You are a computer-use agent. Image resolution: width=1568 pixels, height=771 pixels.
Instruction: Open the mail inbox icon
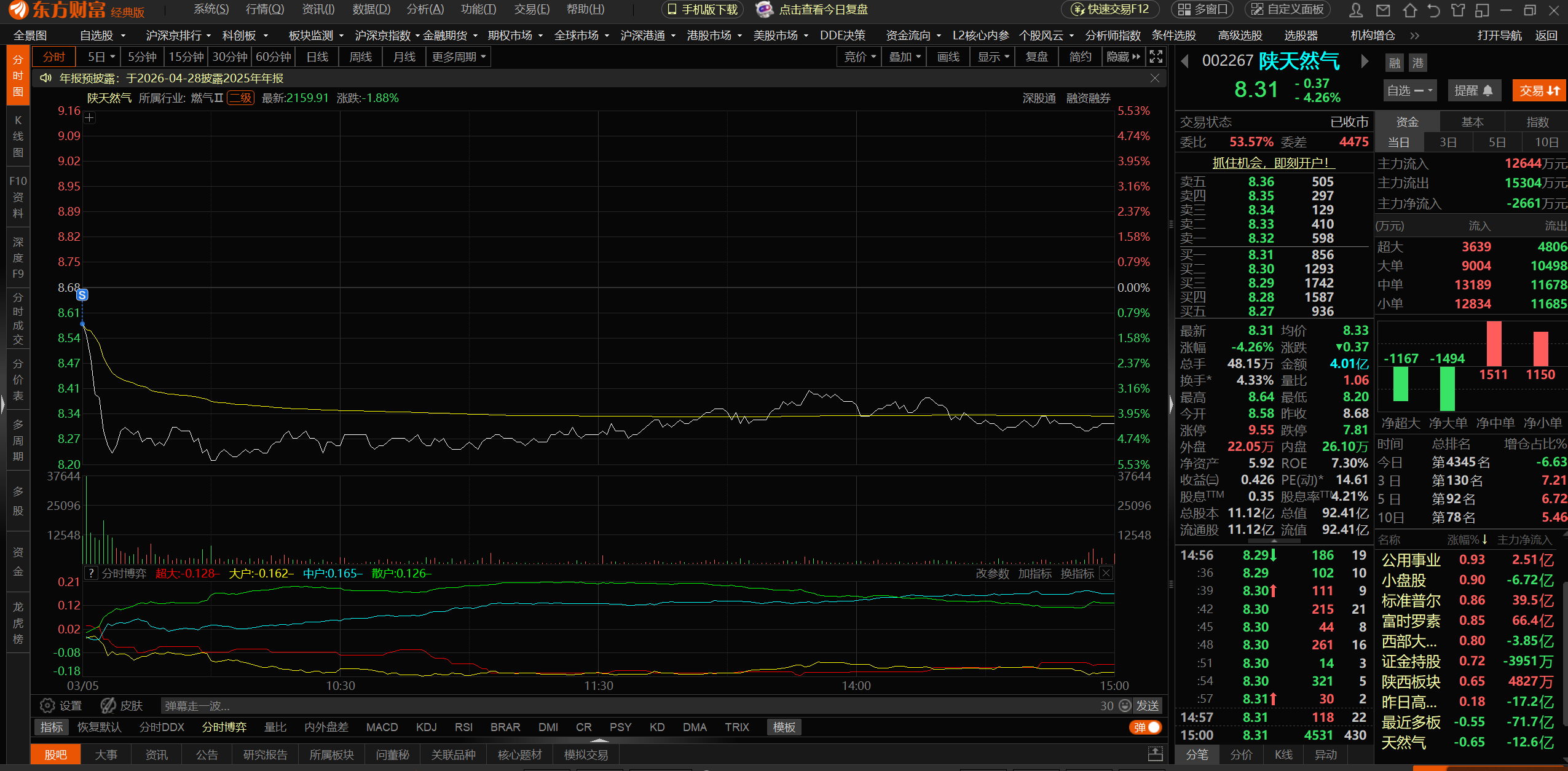pos(1383,10)
